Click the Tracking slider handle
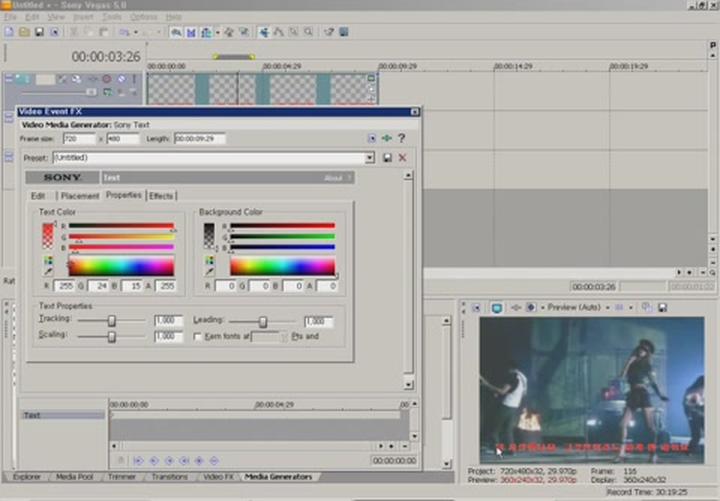 (112, 321)
